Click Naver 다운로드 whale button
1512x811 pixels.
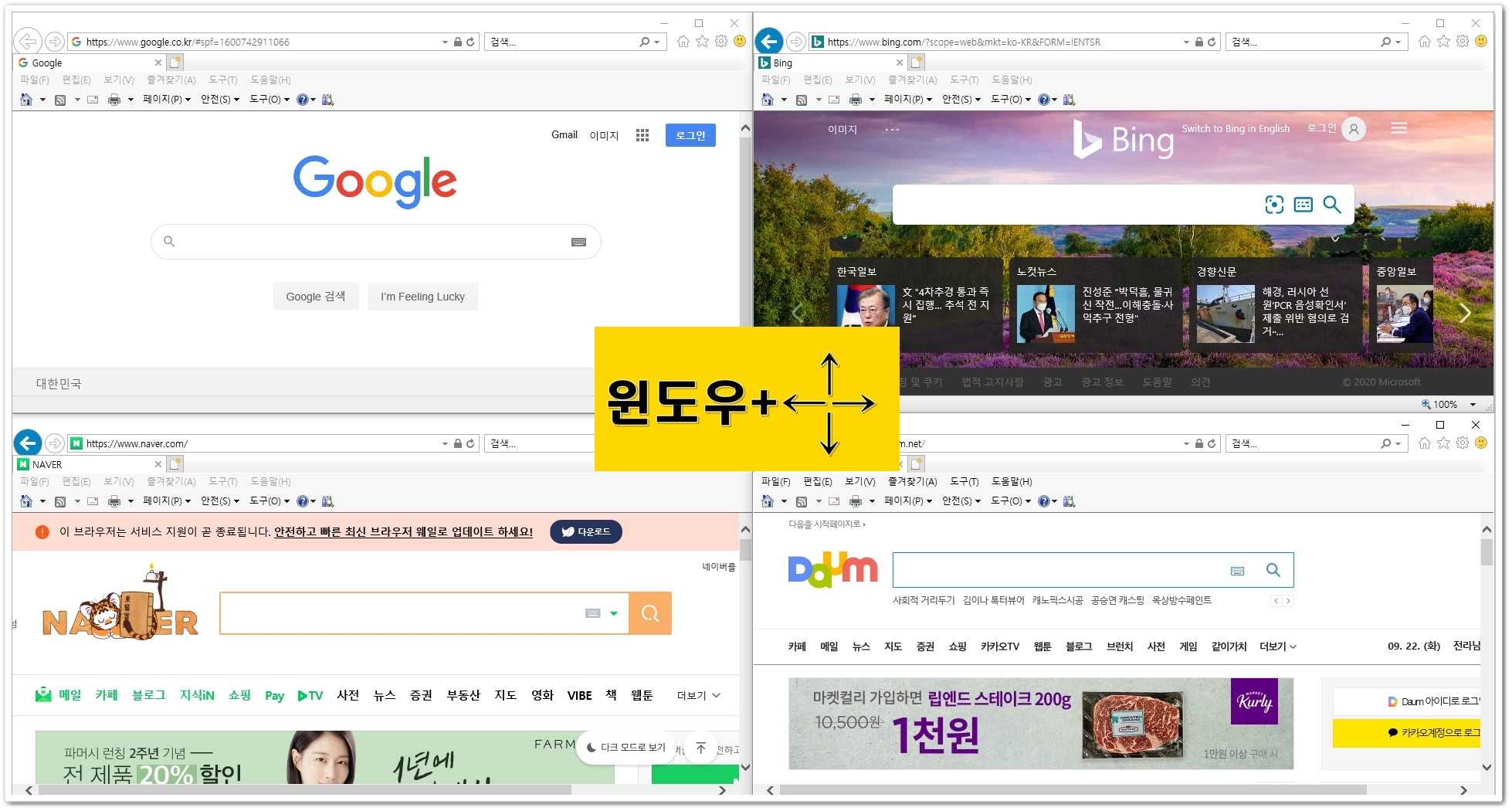pos(586,531)
